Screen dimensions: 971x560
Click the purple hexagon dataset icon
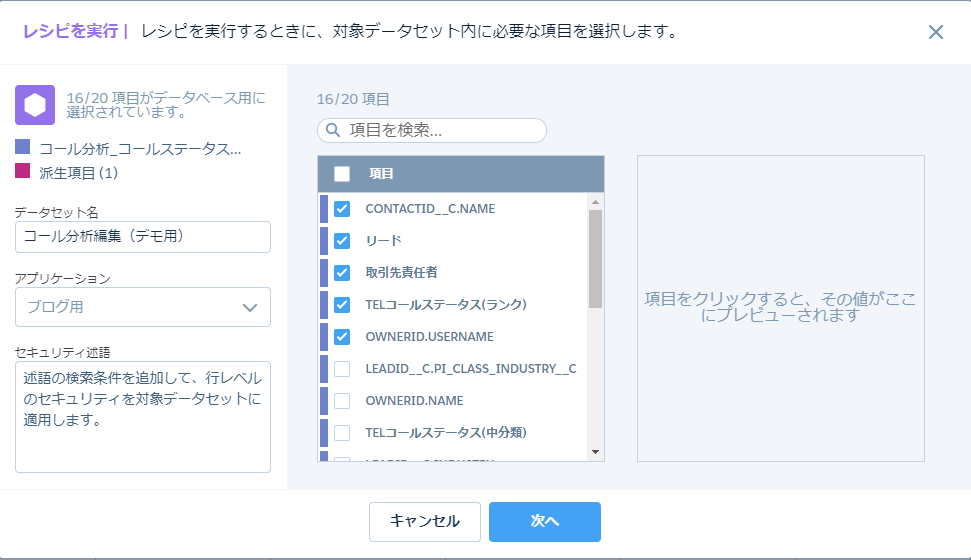35,105
